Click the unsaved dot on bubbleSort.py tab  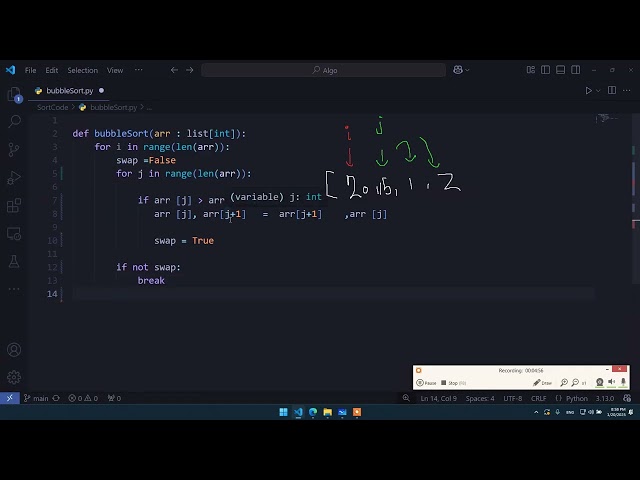point(101,91)
